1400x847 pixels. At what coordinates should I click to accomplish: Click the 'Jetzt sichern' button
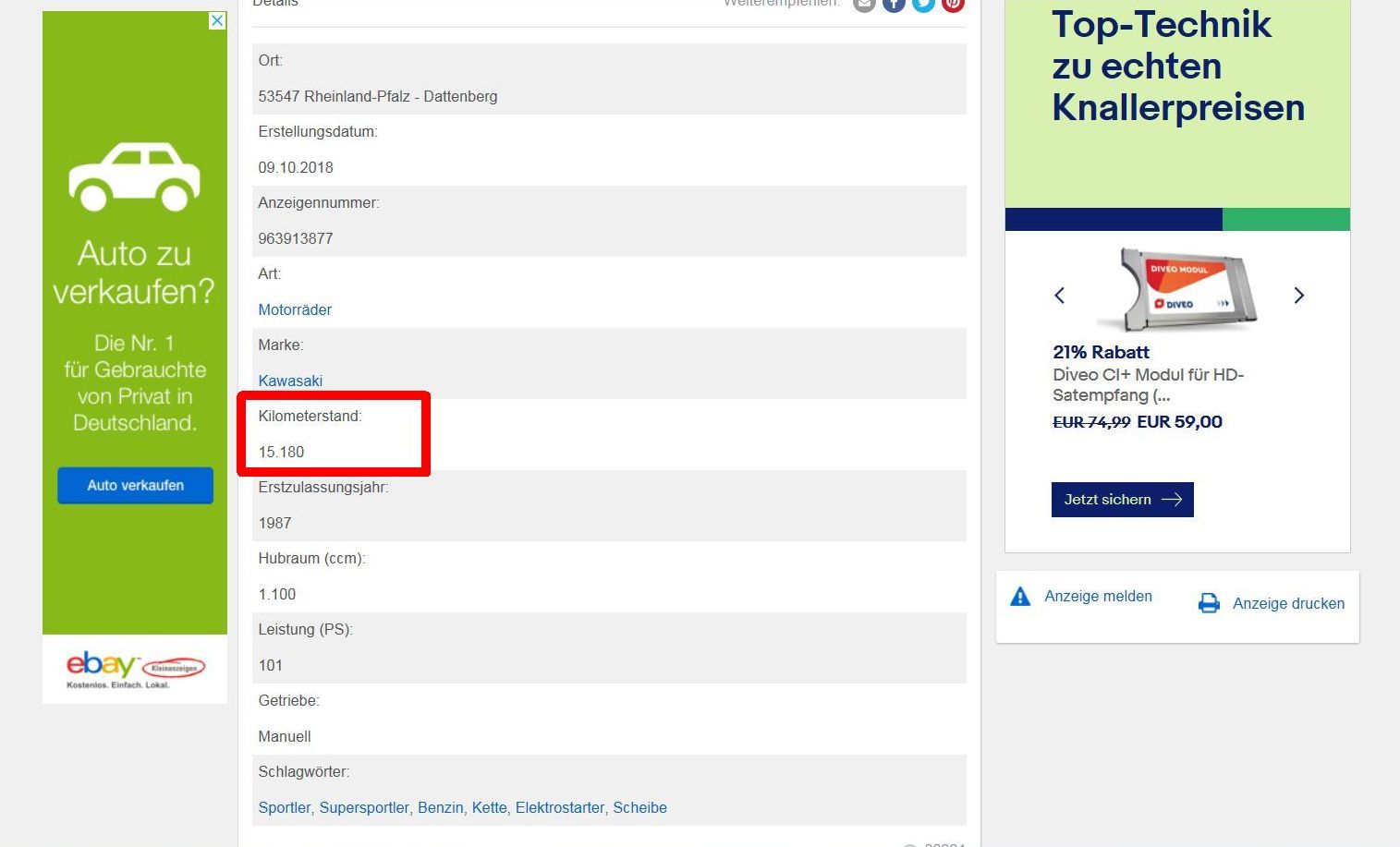click(1122, 500)
